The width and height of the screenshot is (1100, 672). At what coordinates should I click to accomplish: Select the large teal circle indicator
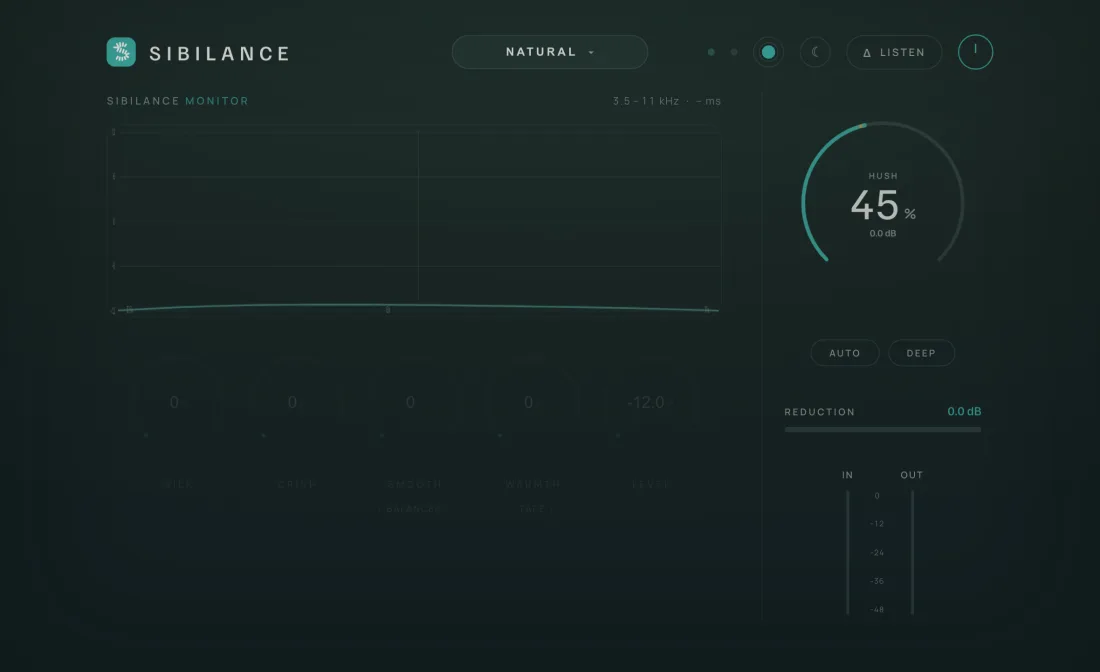click(768, 52)
